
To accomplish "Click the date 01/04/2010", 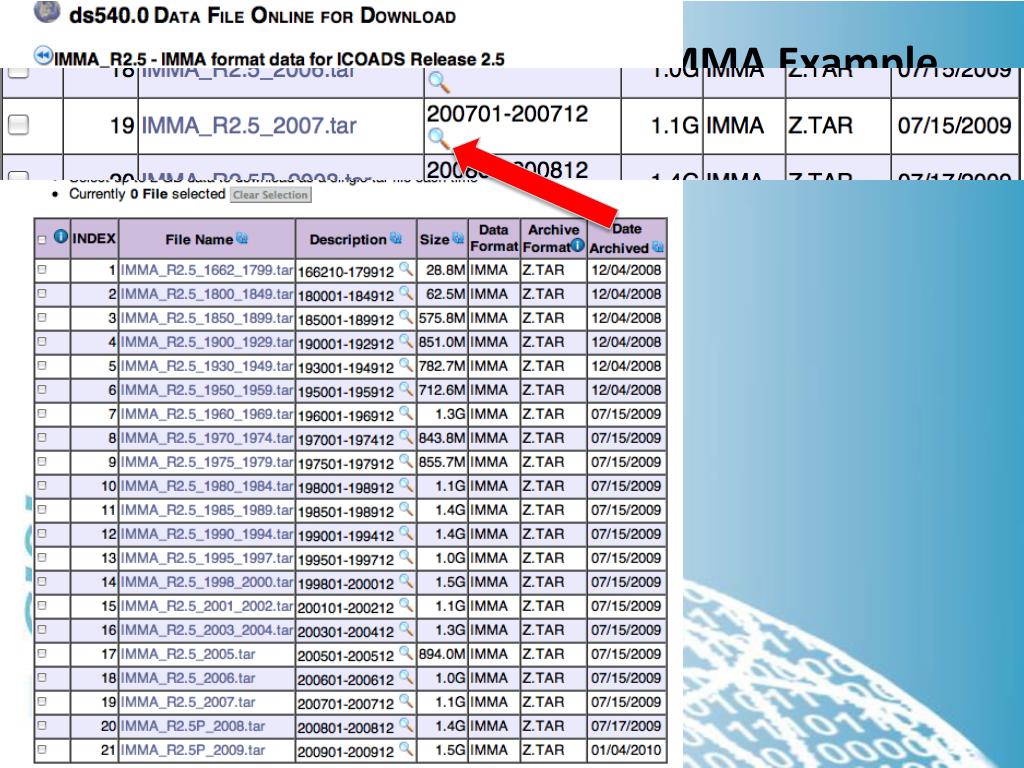I will pyautogui.click(x=626, y=750).
